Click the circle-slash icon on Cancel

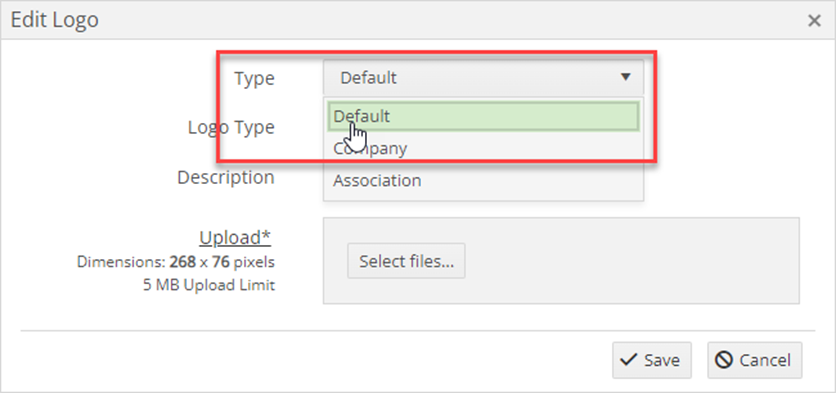724,360
